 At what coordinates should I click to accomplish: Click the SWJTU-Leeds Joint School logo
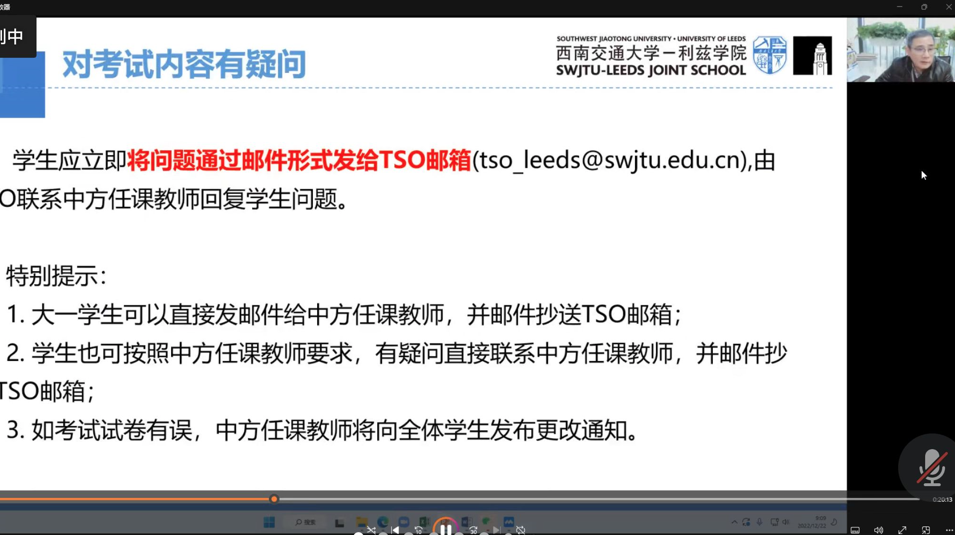click(693, 56)
